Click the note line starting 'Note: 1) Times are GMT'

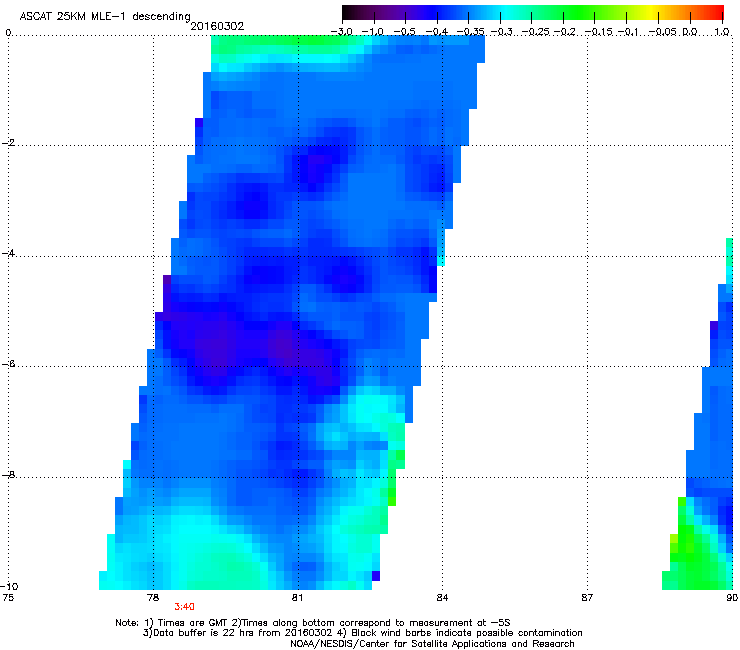coord(313,623)
